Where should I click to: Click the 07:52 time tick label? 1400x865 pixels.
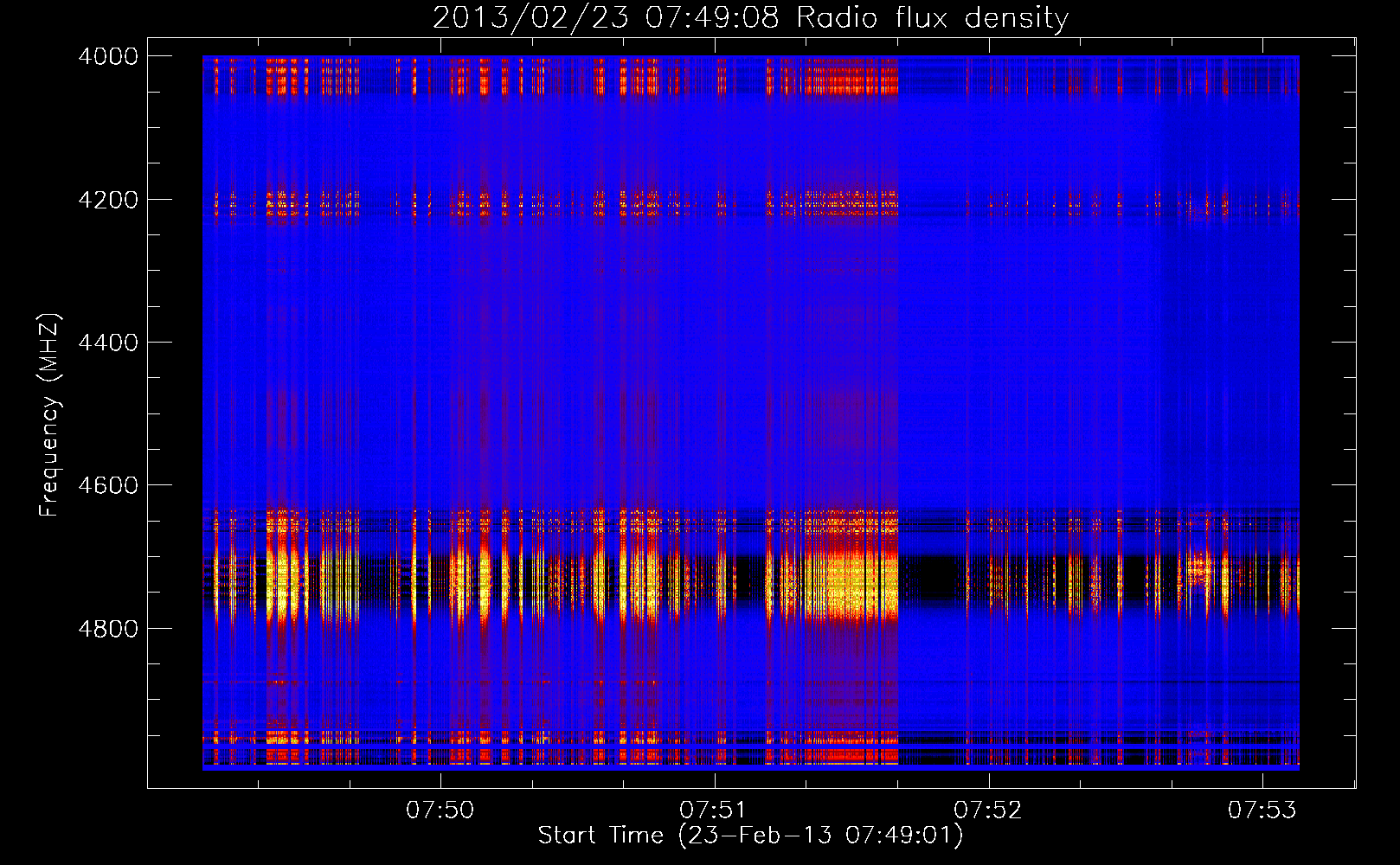[x=988, y=810]
